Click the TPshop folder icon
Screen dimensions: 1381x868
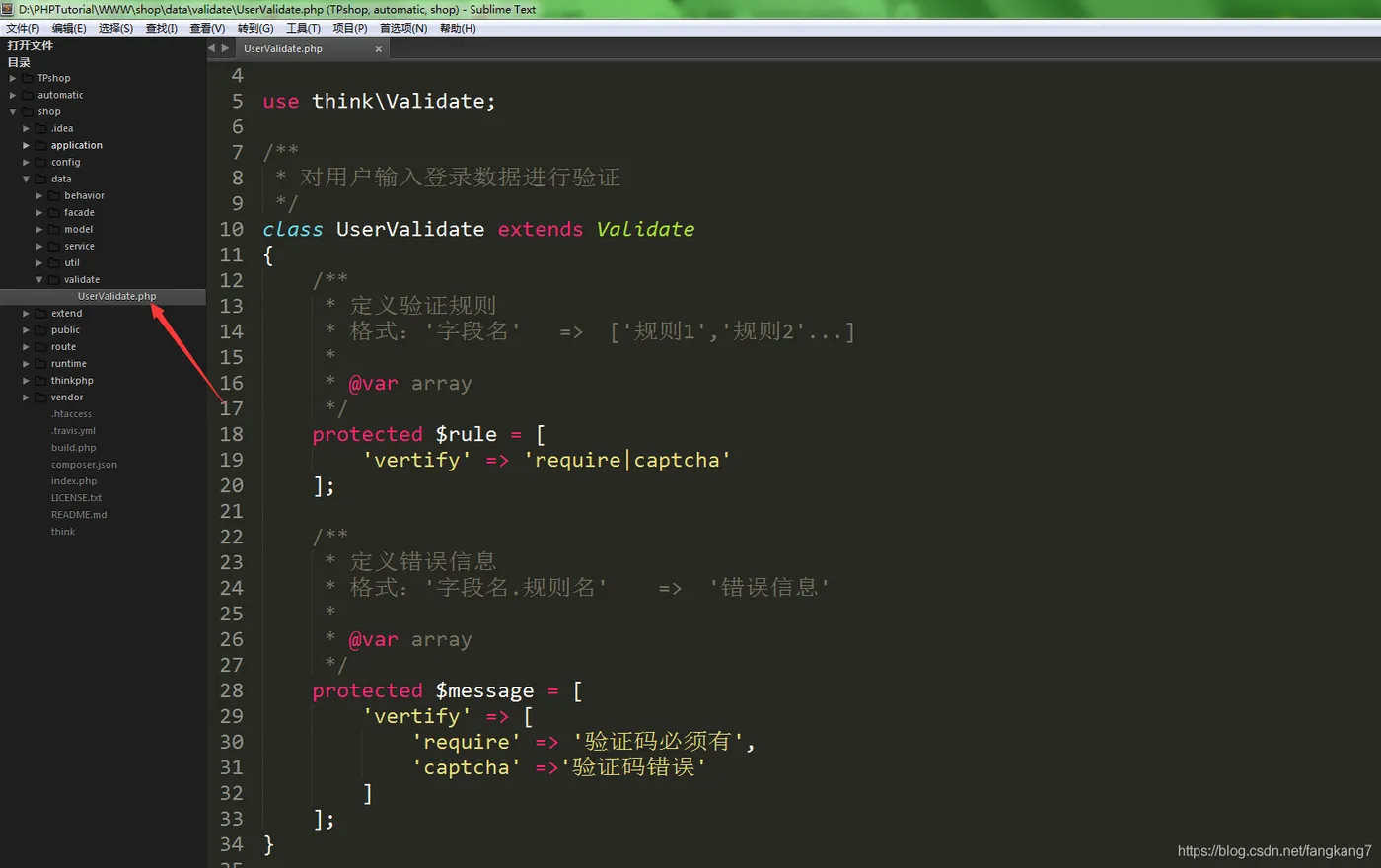[28, 78]
